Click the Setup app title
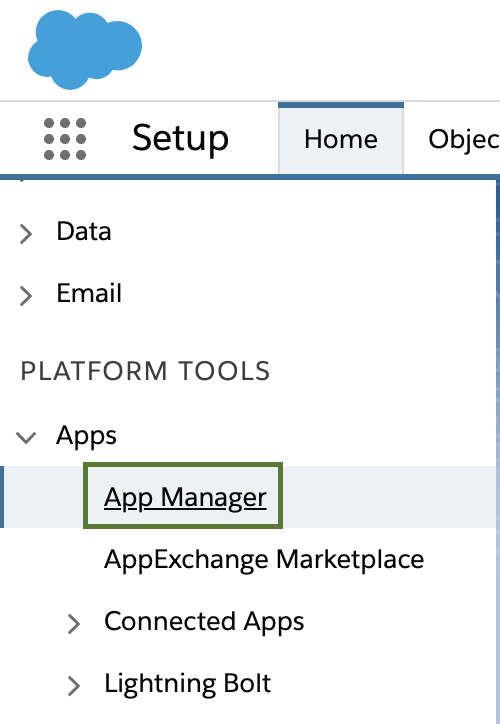500x724 pixels. pyautogui.click(x=181, y=138)
